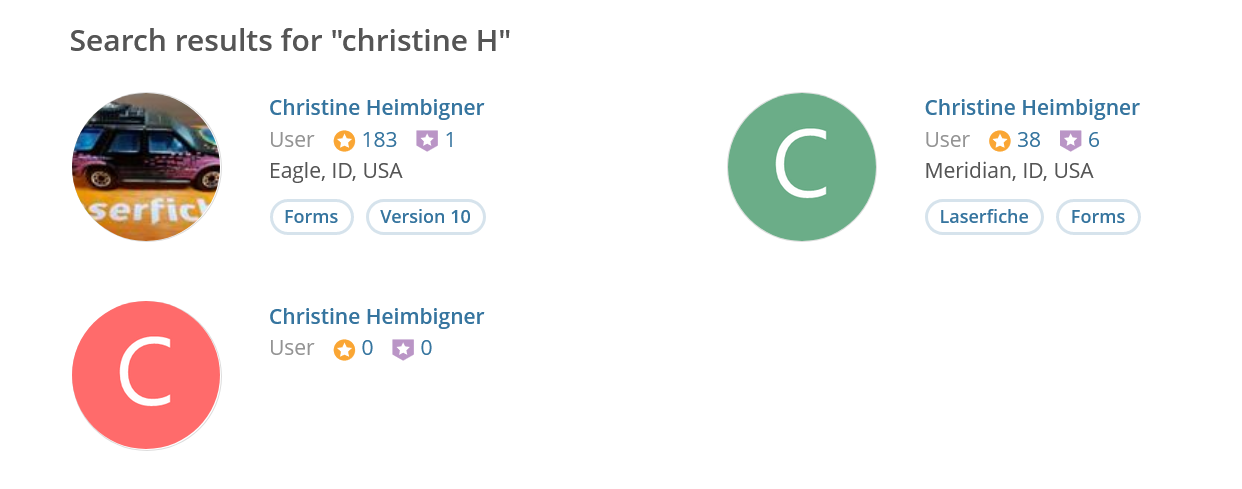Open the toy car profile photo
Screen dimensions: 1242x489
click(x=146, y=167)
